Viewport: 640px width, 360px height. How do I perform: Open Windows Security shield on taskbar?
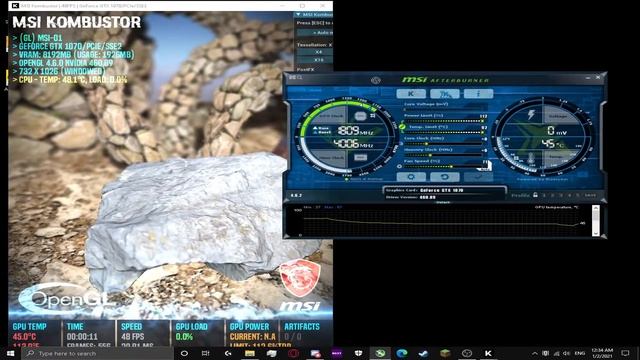tap(358, 353)
